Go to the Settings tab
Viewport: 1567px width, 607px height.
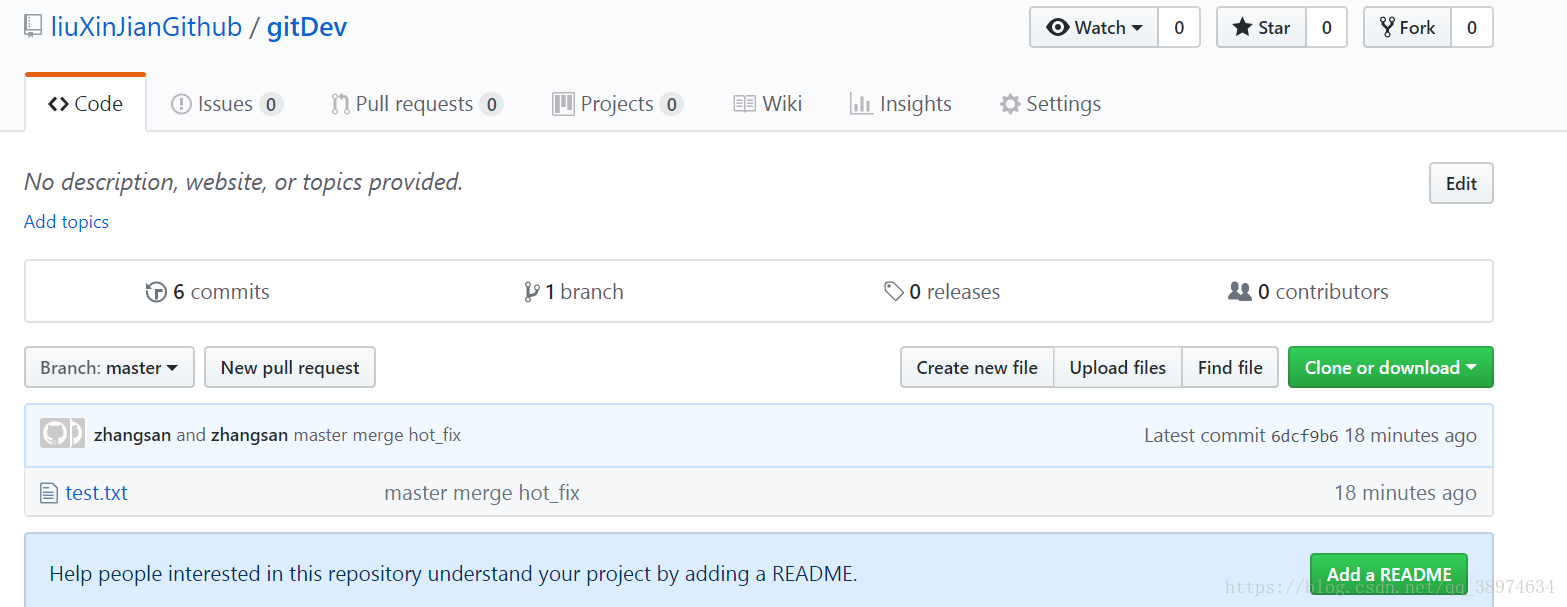click(x=1050, y=104)
